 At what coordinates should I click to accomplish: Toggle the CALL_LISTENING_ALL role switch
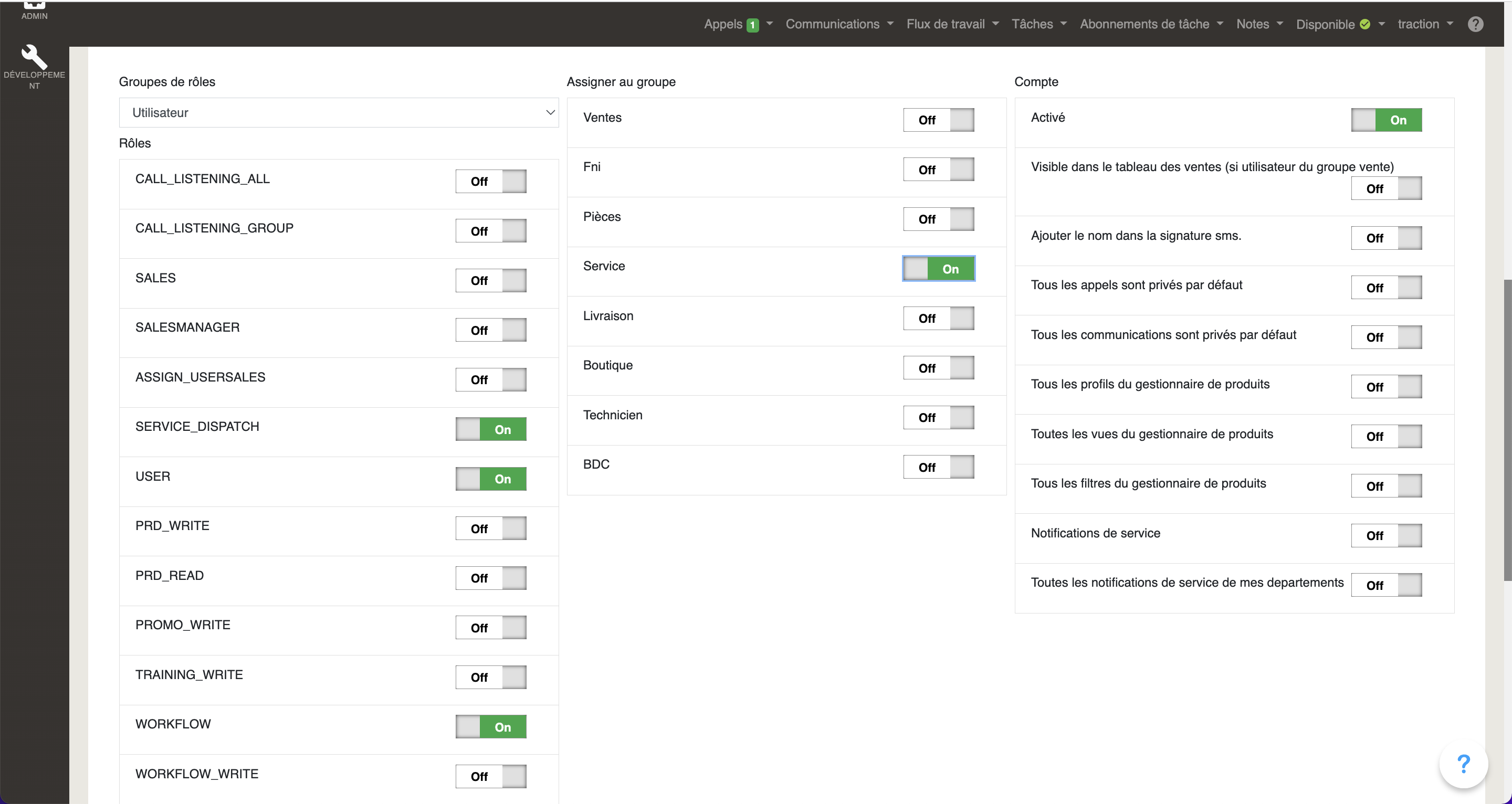click(x=491, y=182)
